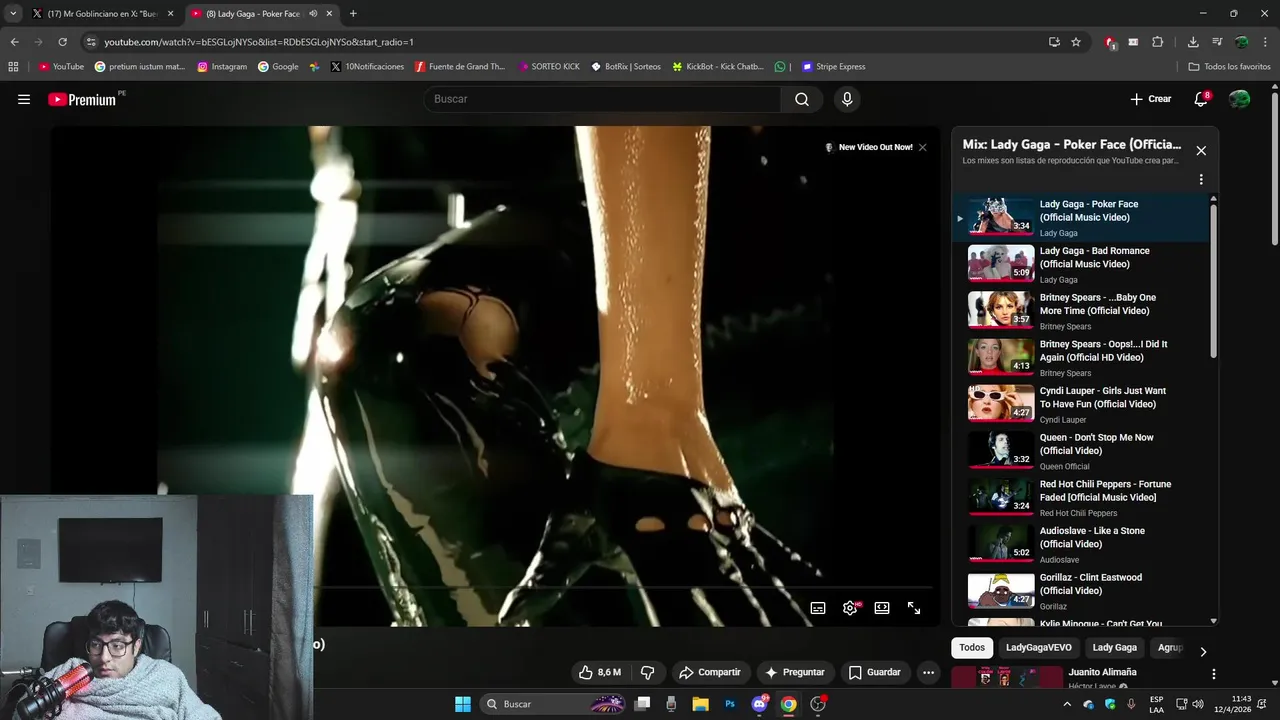1280x720 pixels.
Task: Open the Juanito Alimaña suggested video
Action: click(1102, 672)
